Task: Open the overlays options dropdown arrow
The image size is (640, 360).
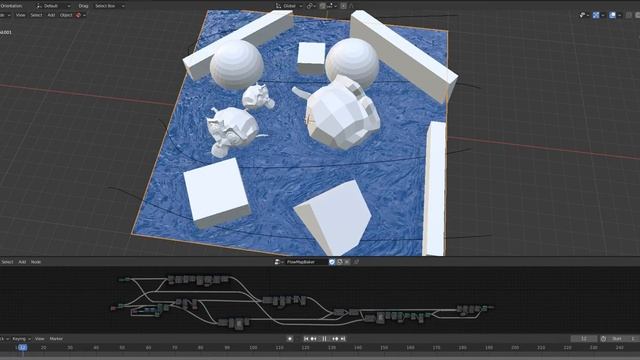Action: pos(619,15)
